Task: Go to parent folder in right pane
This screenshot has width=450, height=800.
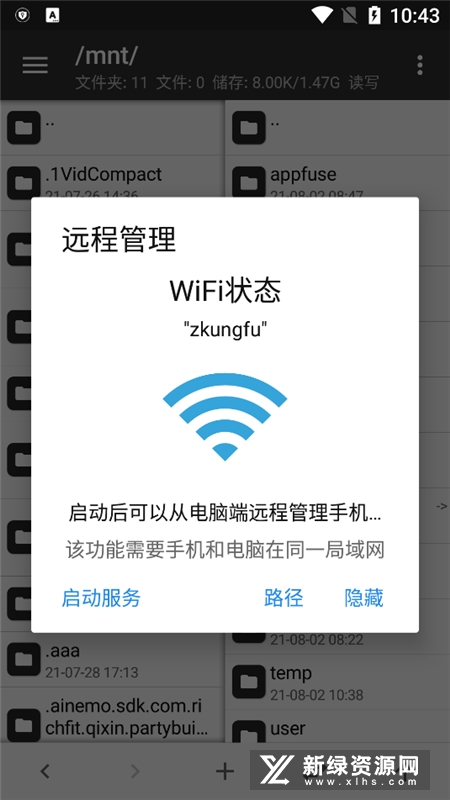Action: pos(337,128)
